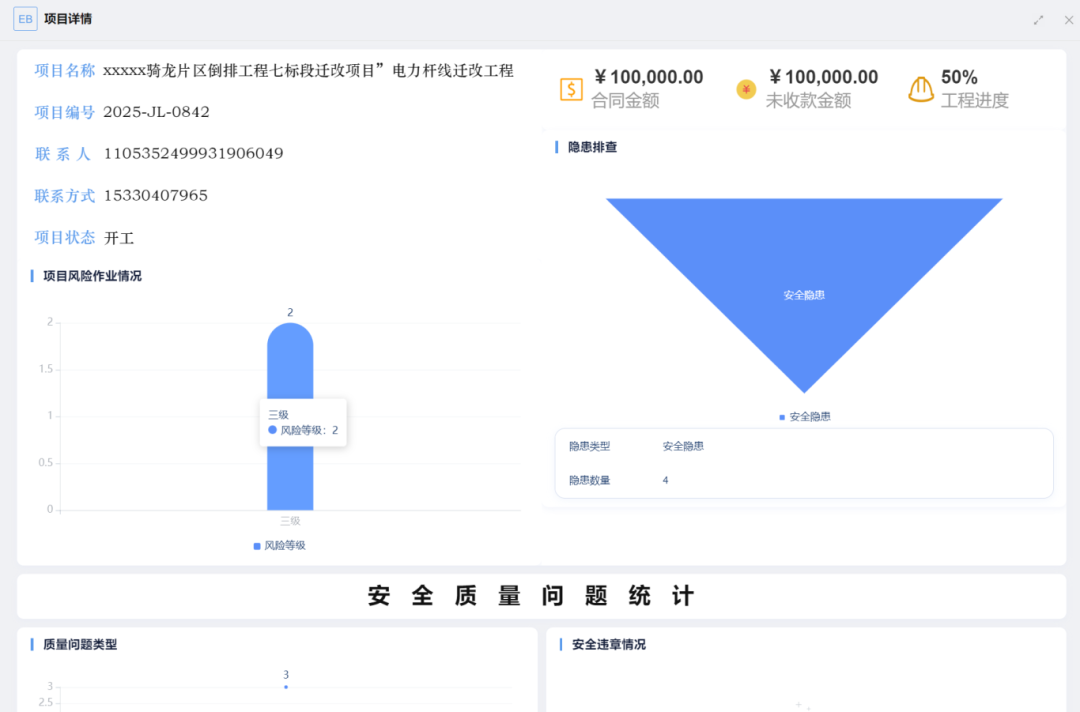Image resolution: width=1080 pixels, height=712 pixels.
Task: Close the 项目详情 dialog
Action: [x=1068, y=20]
